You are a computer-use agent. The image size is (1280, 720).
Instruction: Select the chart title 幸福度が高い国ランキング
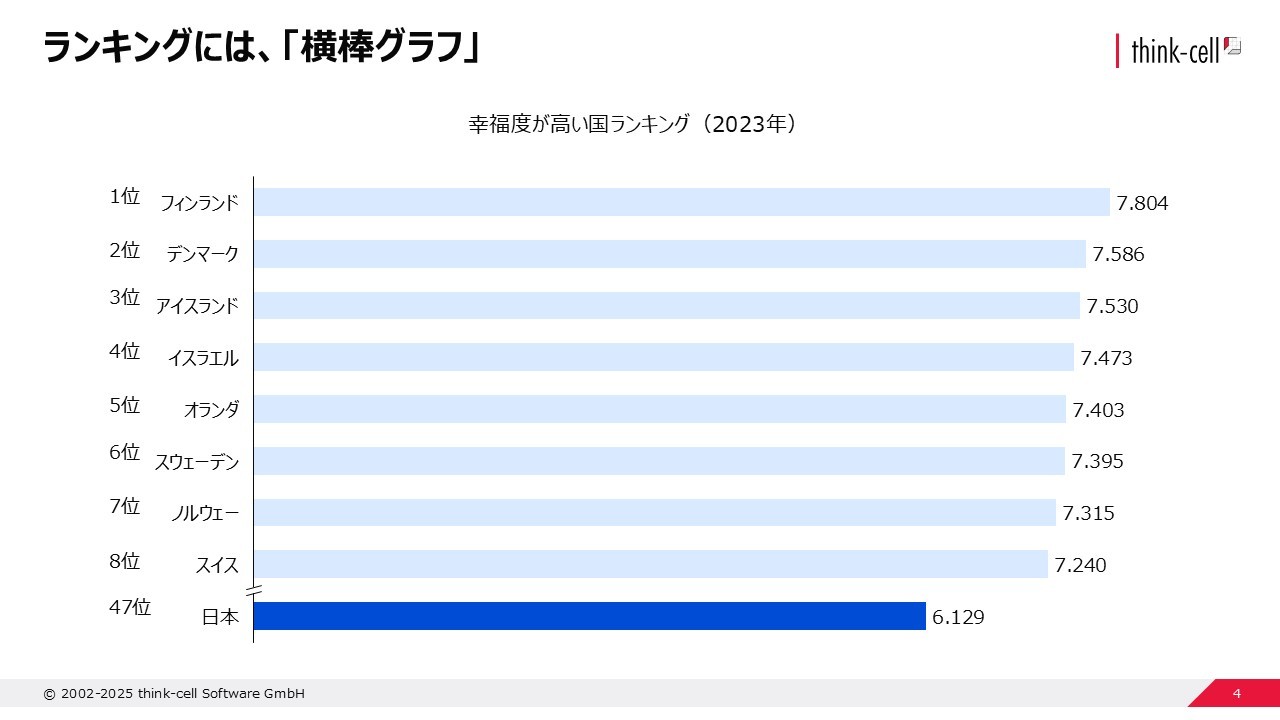(x=632, y=124)
